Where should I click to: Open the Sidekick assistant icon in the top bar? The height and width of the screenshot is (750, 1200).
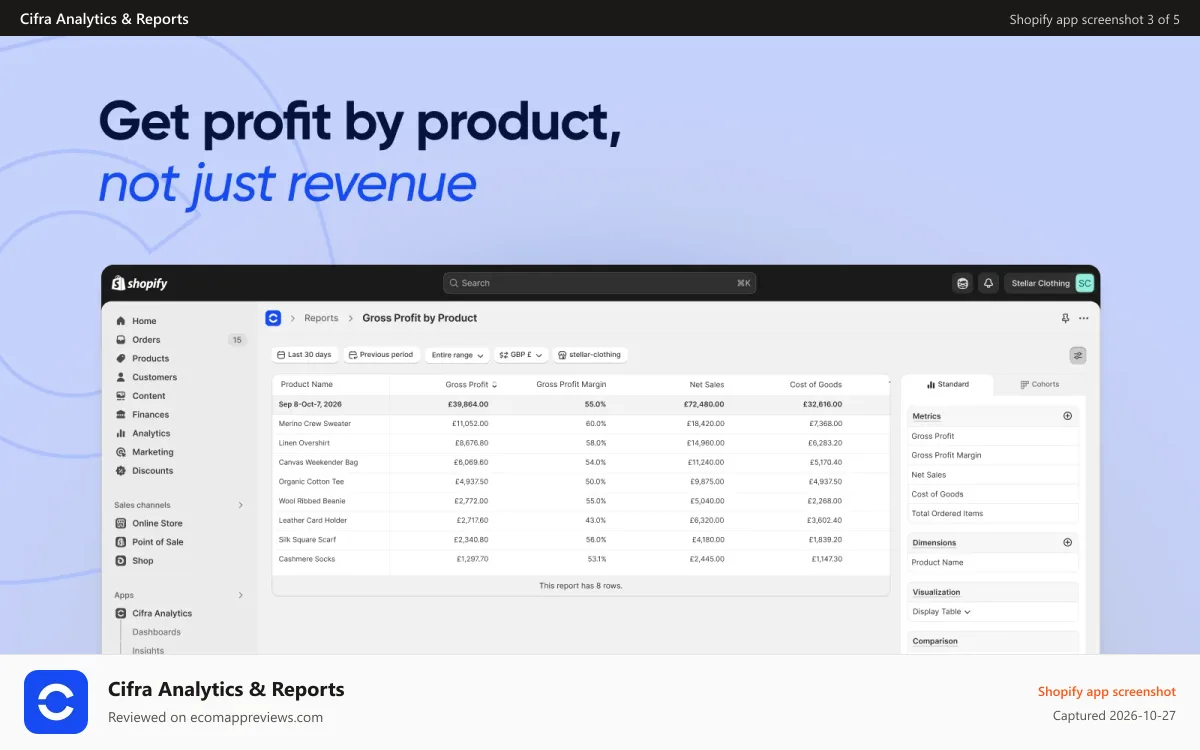962,283
